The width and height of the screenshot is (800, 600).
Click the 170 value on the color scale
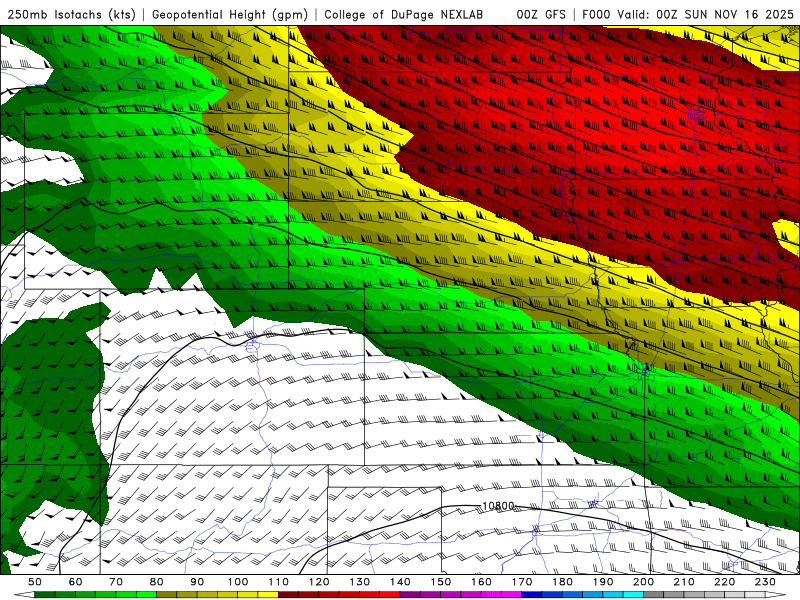(522, 582)
